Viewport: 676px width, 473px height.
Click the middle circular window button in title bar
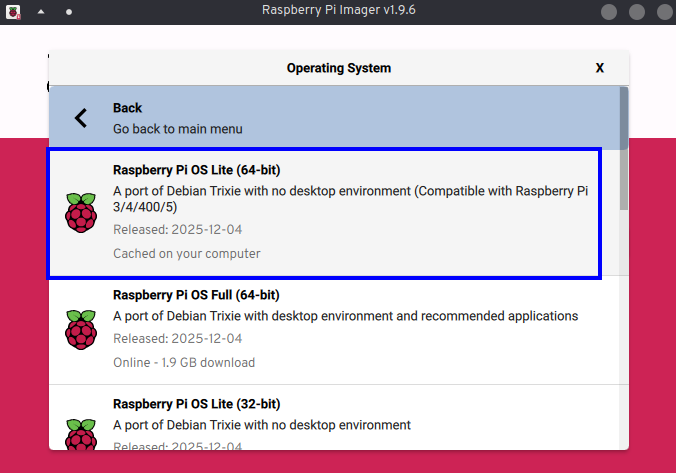click(x=635, y=12)
